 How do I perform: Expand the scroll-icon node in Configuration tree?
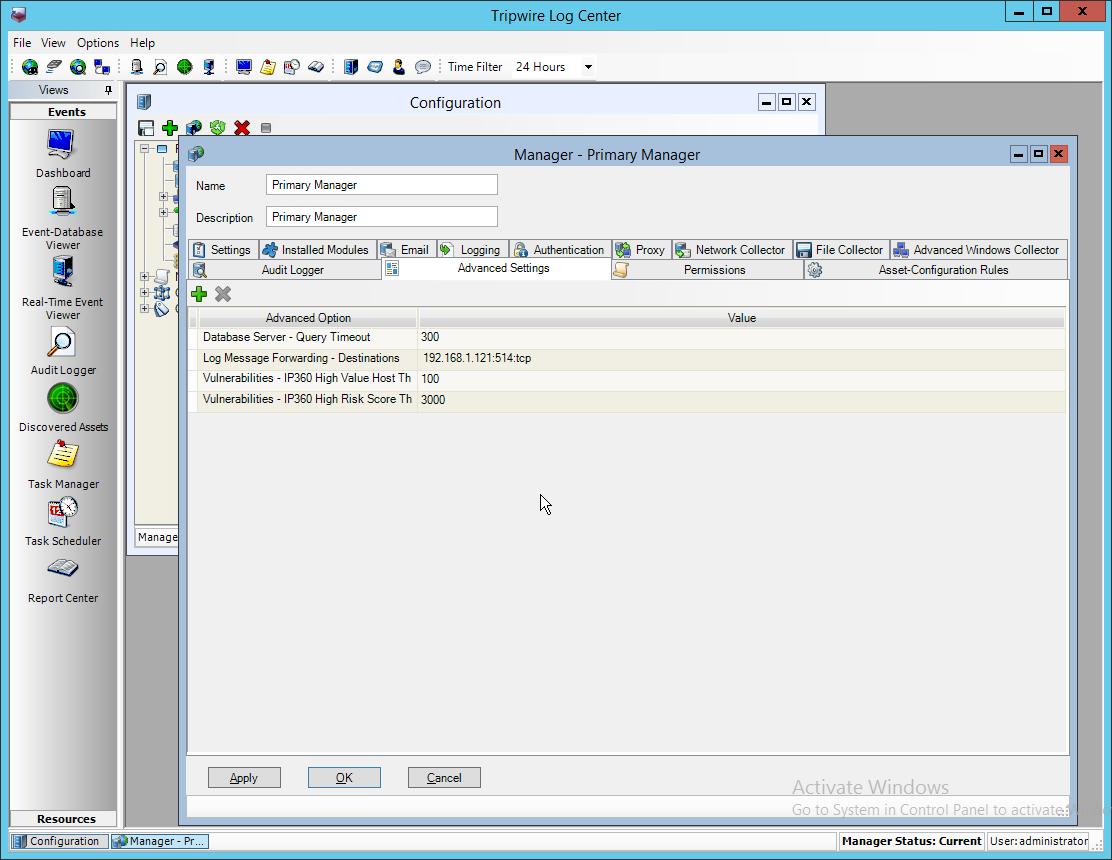click(145, 277)
